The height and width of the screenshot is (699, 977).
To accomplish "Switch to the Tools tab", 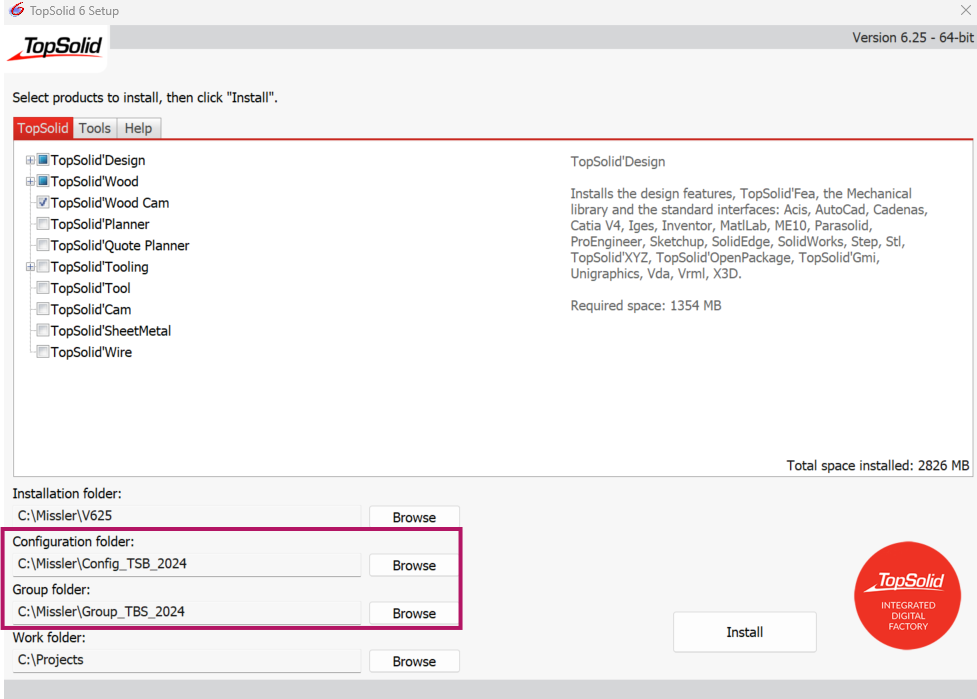I will tap(95, 128).
